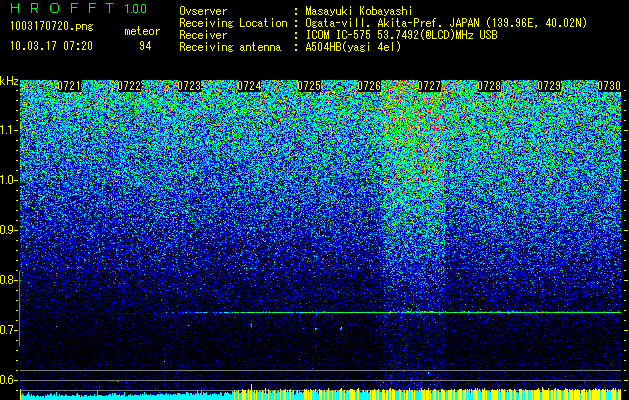629x400 pixels.
Task: Click the 0724 time marker
Action: coord(249,86)
